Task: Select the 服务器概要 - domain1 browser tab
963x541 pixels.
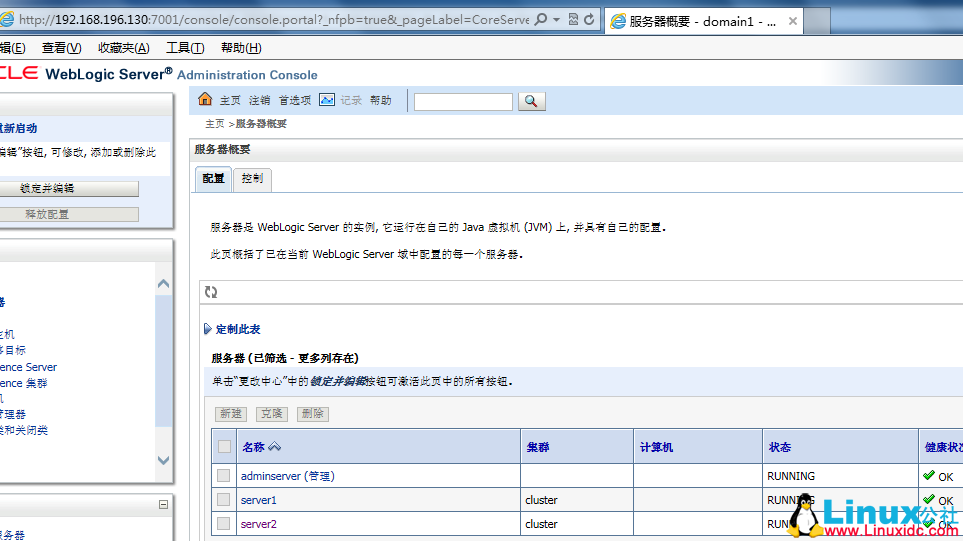Action: pos(703,21)
